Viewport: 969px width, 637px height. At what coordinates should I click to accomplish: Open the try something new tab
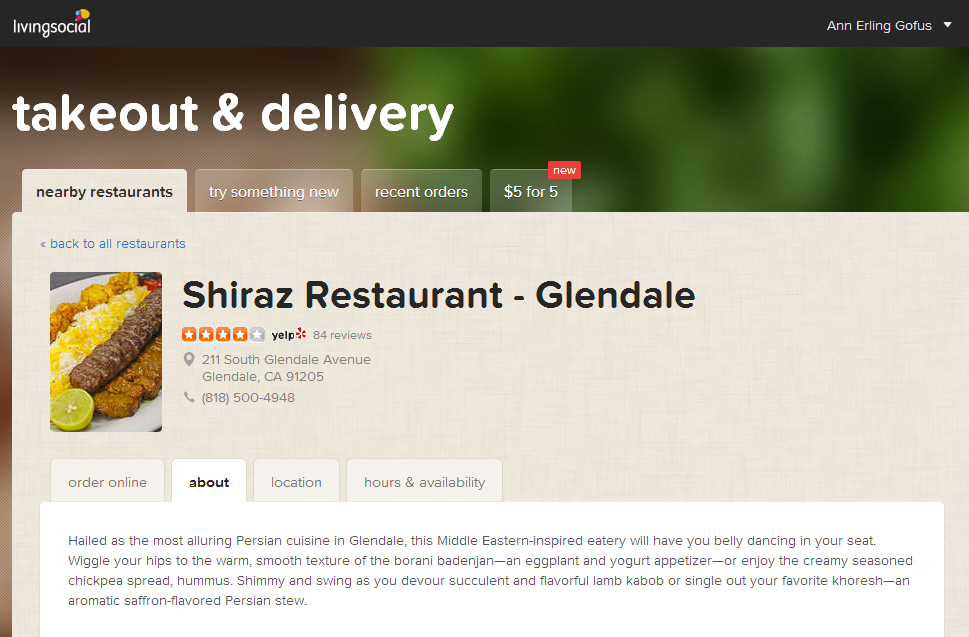274,192
